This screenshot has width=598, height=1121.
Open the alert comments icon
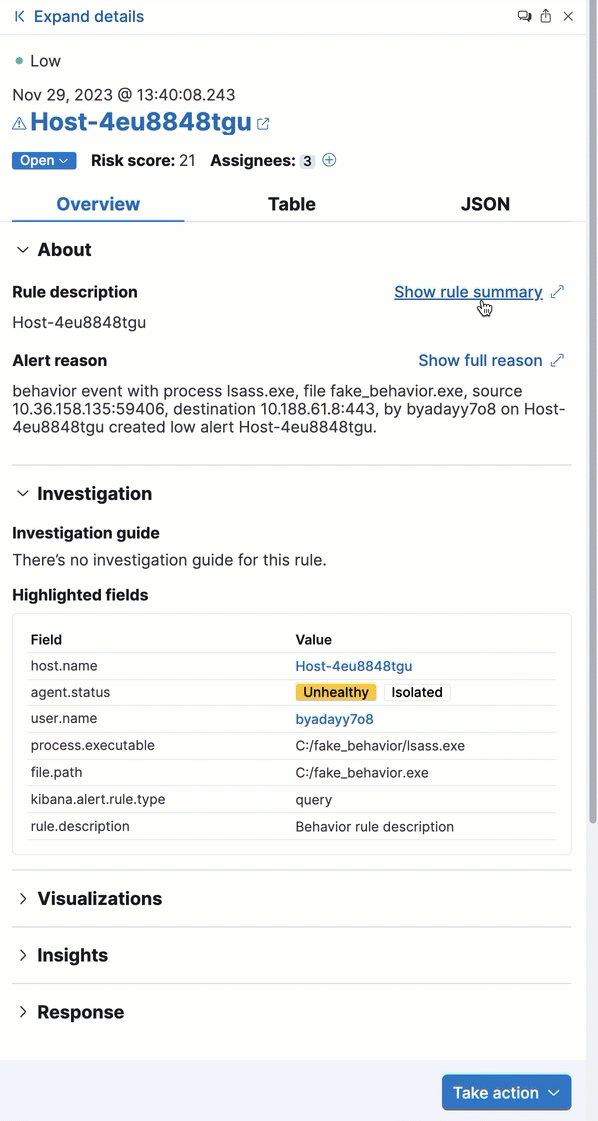coord(524,16)
